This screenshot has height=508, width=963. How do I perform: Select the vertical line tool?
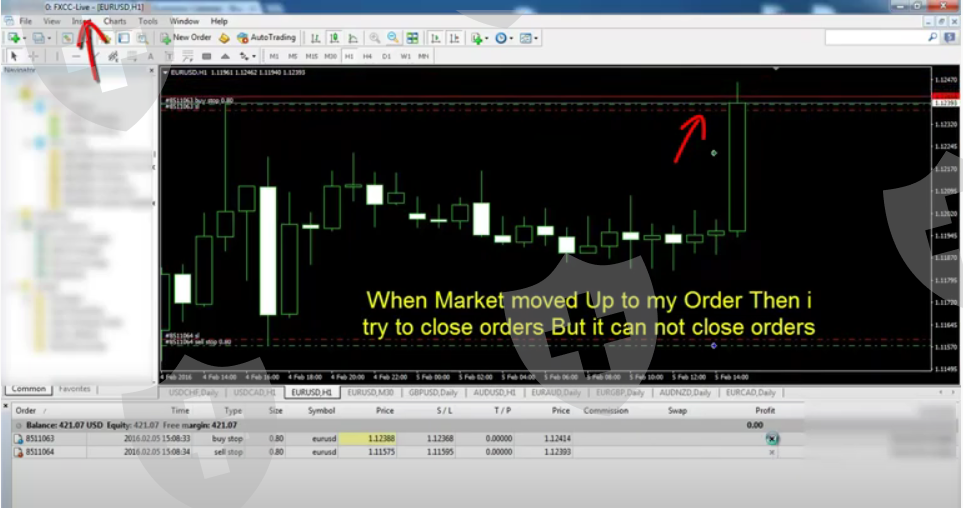pyautogui.click(x=57, y=56)
